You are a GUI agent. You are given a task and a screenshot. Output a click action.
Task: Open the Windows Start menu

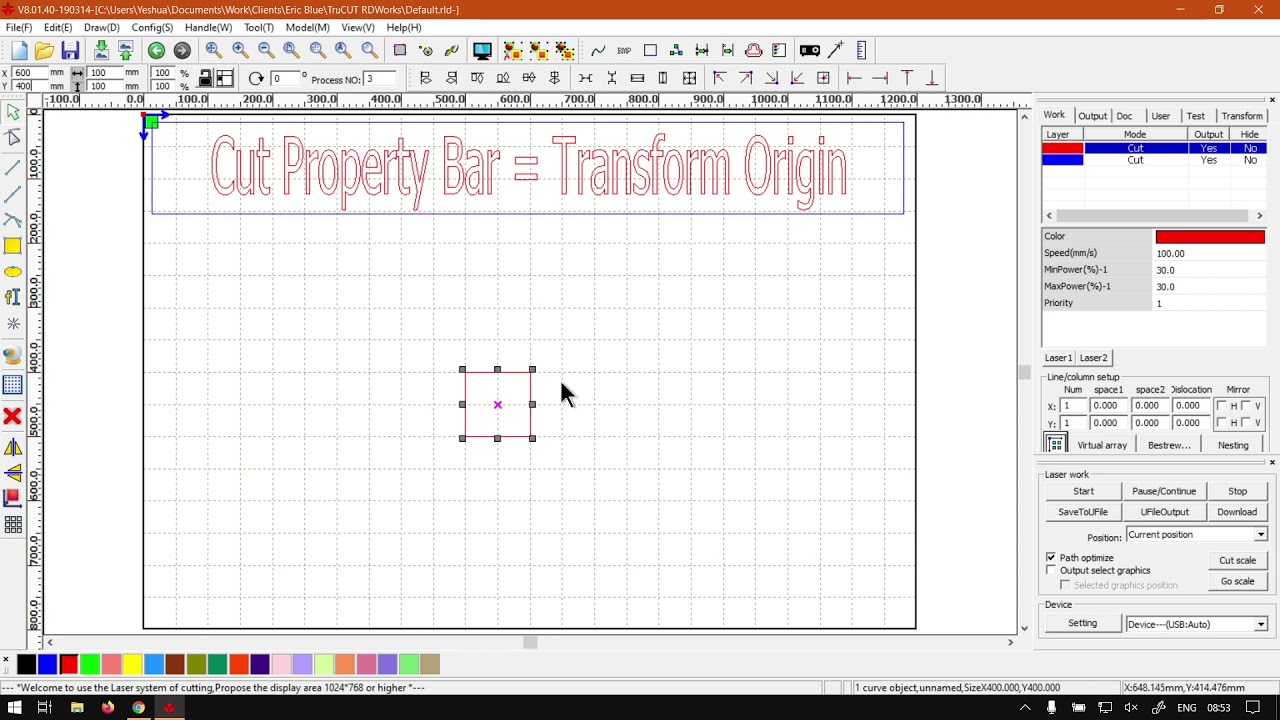[14, 708]
